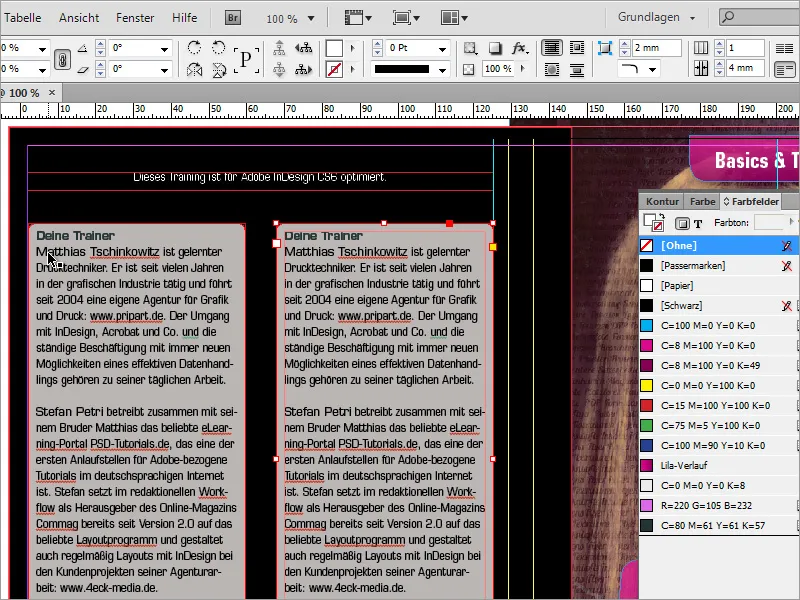Select the Farbfelder panel tab

751,202
